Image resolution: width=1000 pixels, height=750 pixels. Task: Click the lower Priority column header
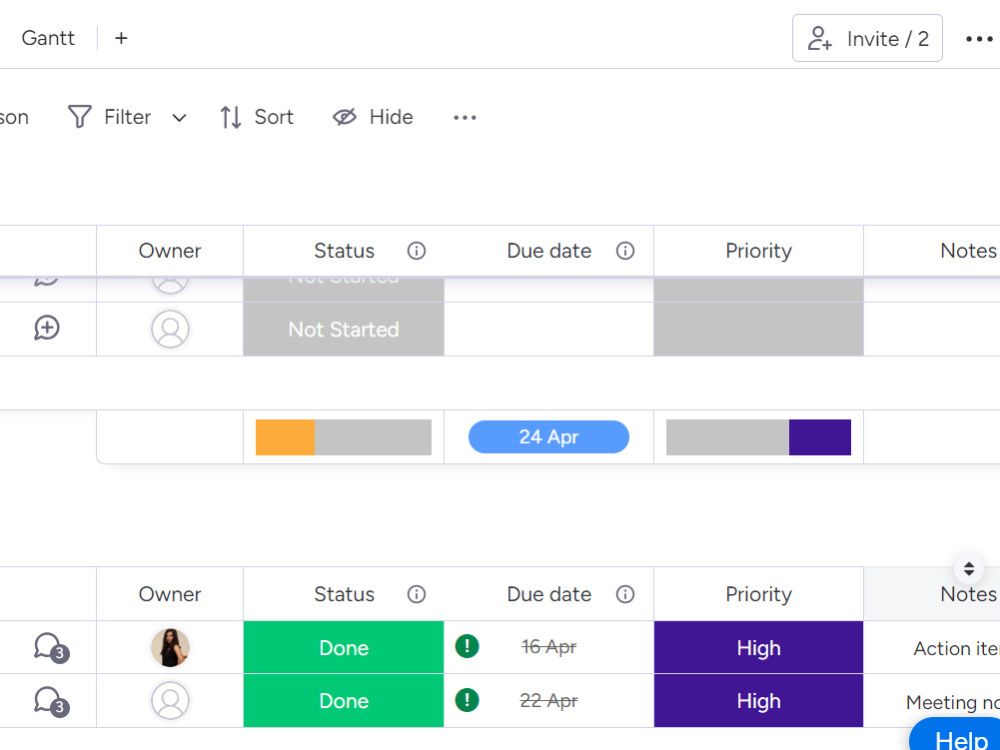click(x=758, y=594)
